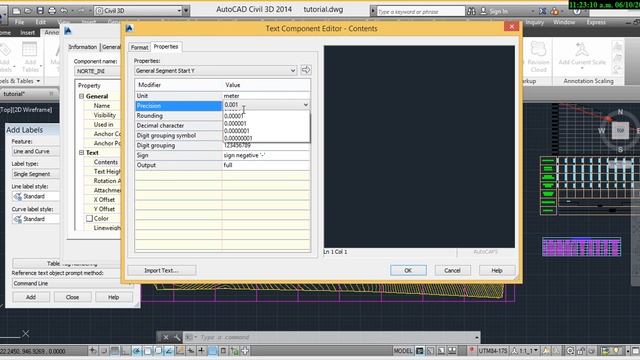Viewport: 640px width, 360px height.
Task: Select 0.000001 precision from the list
Action: click(235, 123)
